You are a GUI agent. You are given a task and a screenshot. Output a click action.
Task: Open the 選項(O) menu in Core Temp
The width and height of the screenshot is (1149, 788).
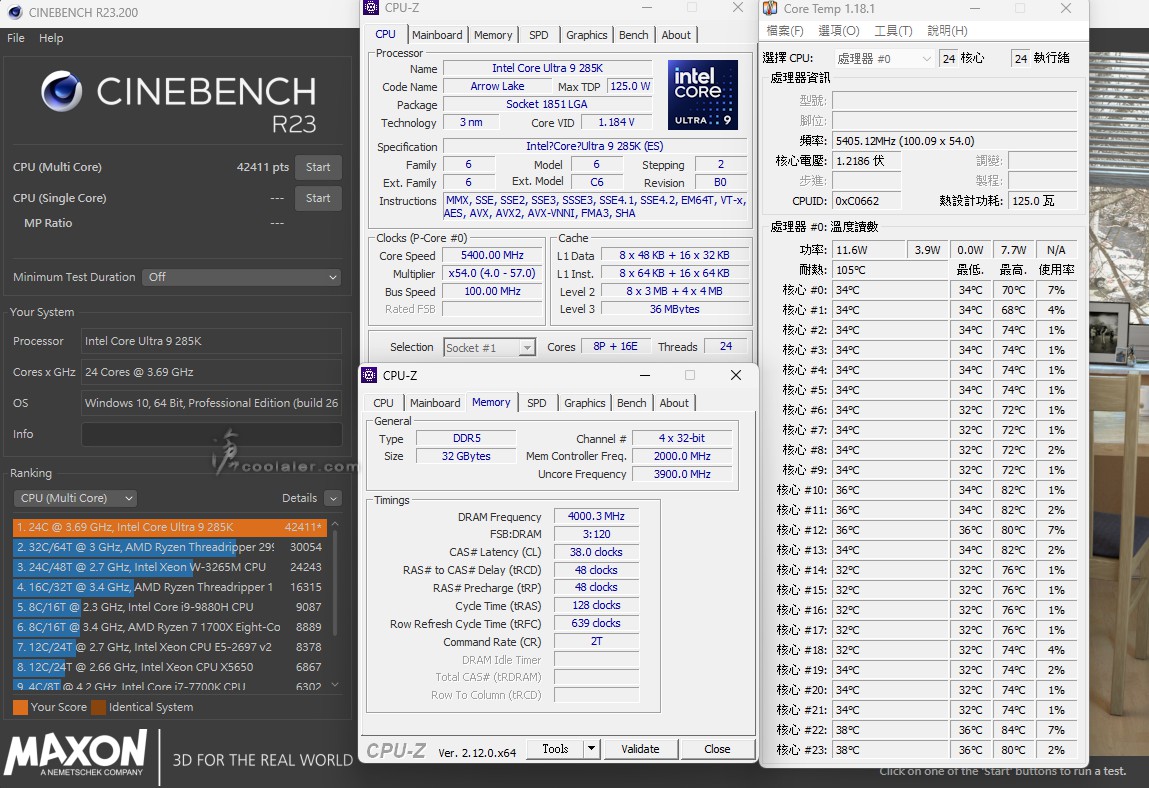pos(838,31)
